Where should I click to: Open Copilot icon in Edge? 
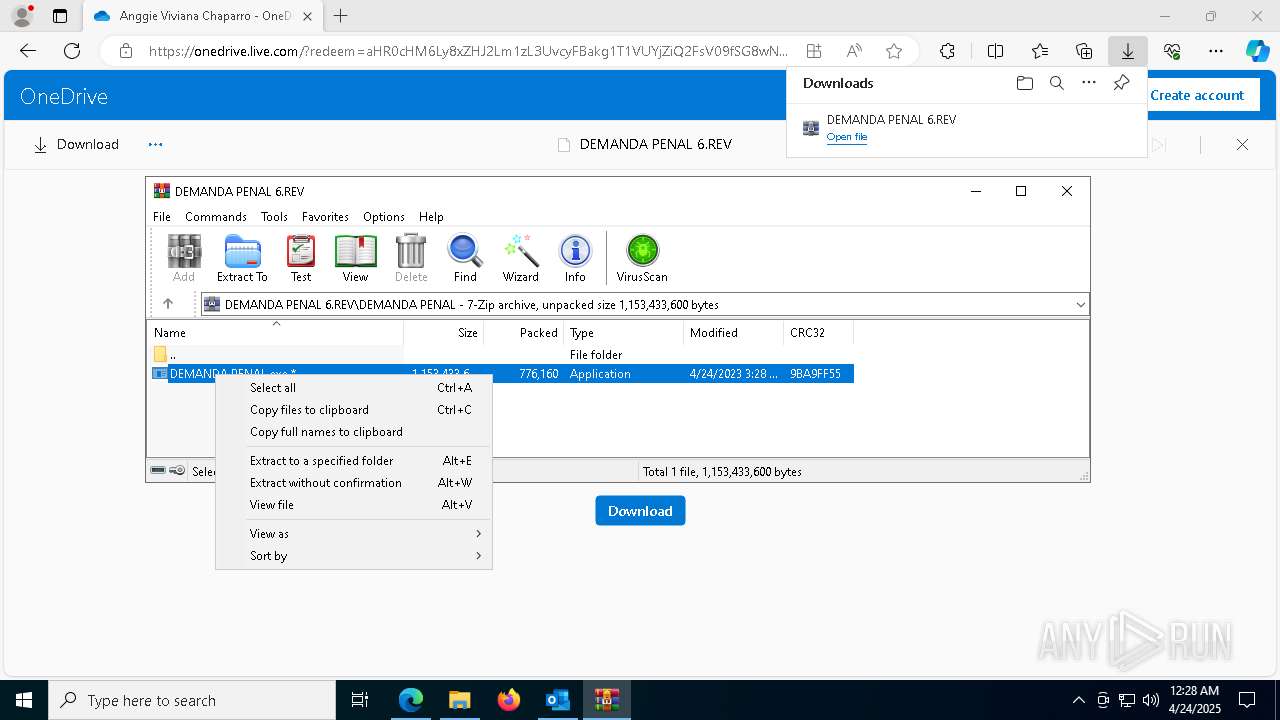(x=1257, y=51)
